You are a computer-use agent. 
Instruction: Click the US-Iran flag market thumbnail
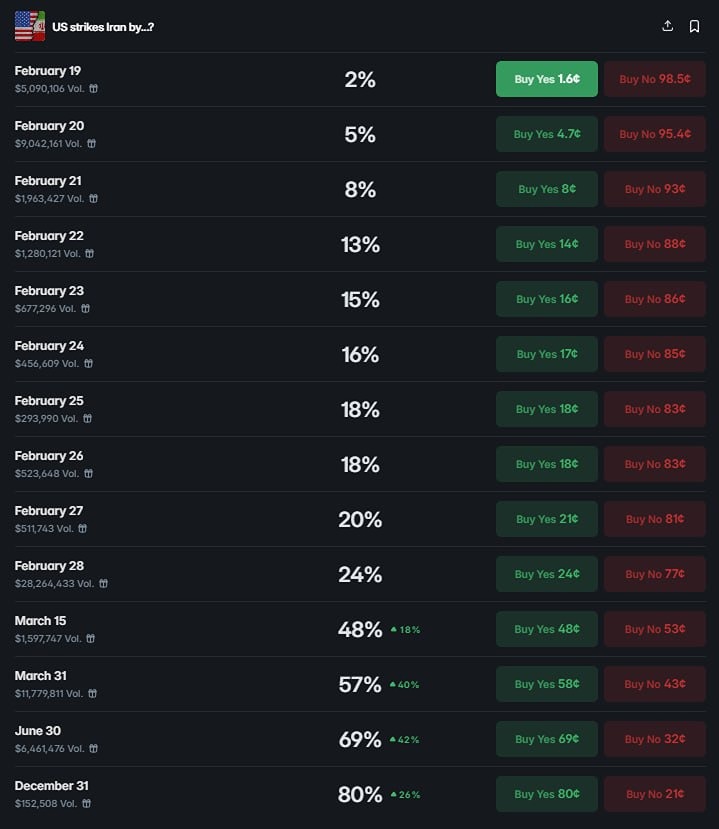click(x=30, y=26)
